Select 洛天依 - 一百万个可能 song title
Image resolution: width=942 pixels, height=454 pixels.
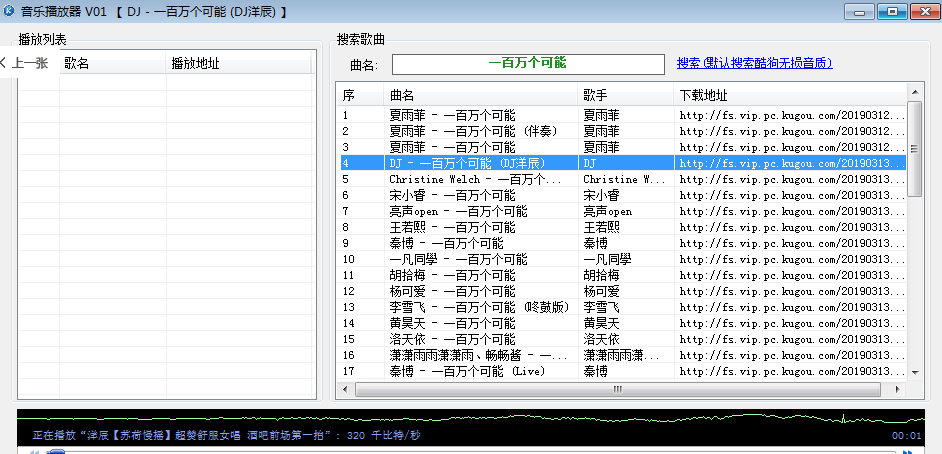(x=452, y=339)
